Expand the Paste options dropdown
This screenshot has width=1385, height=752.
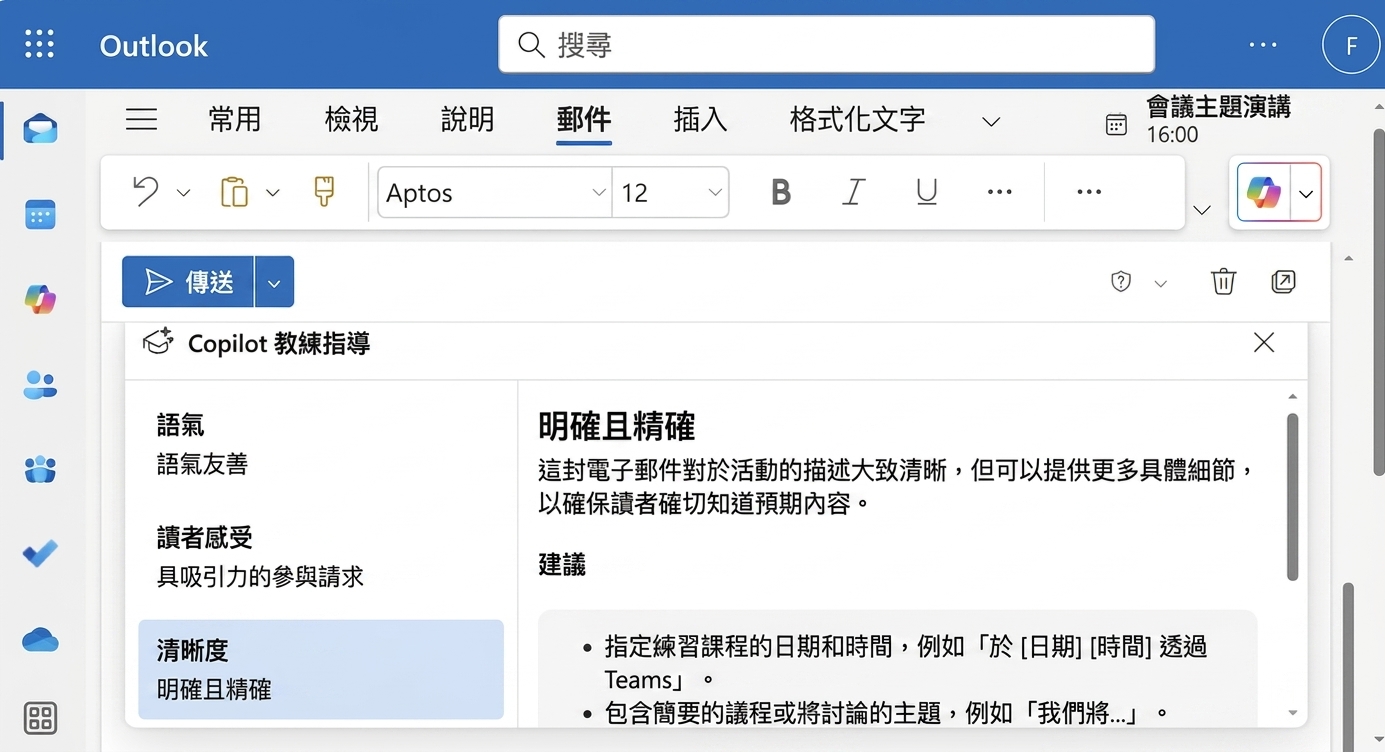tap(272, 193)
